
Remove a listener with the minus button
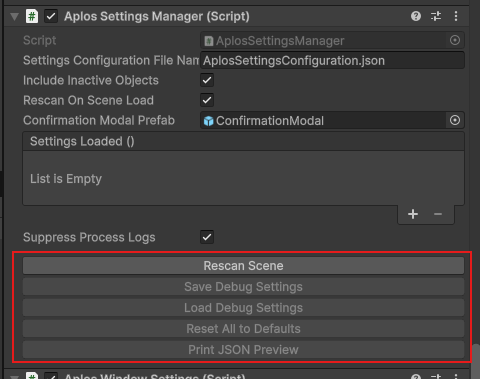click(x=438, y=214)
